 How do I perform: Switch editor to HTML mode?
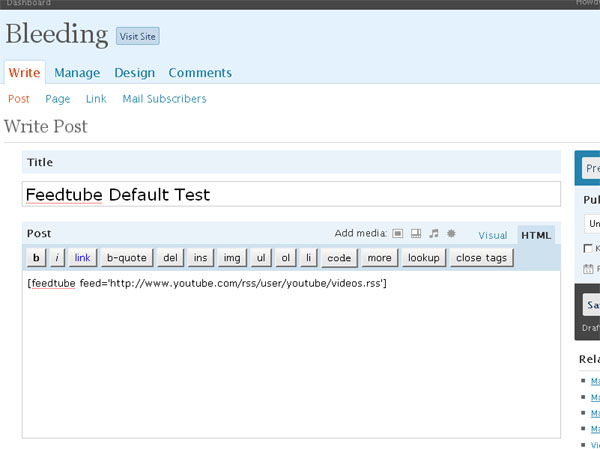536,235
